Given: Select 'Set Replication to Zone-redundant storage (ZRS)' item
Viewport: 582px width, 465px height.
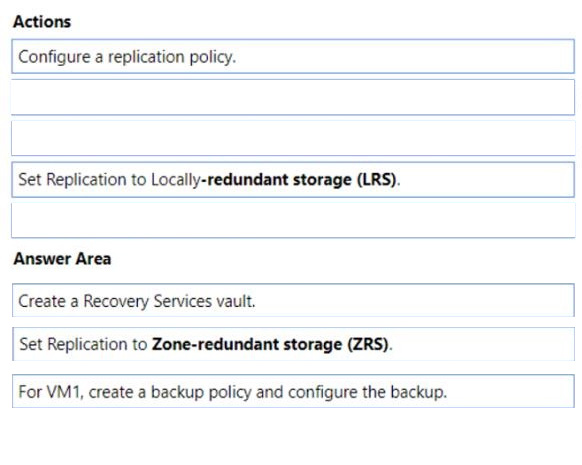Looking at the screenshot, I should click(x=293, y=344).
